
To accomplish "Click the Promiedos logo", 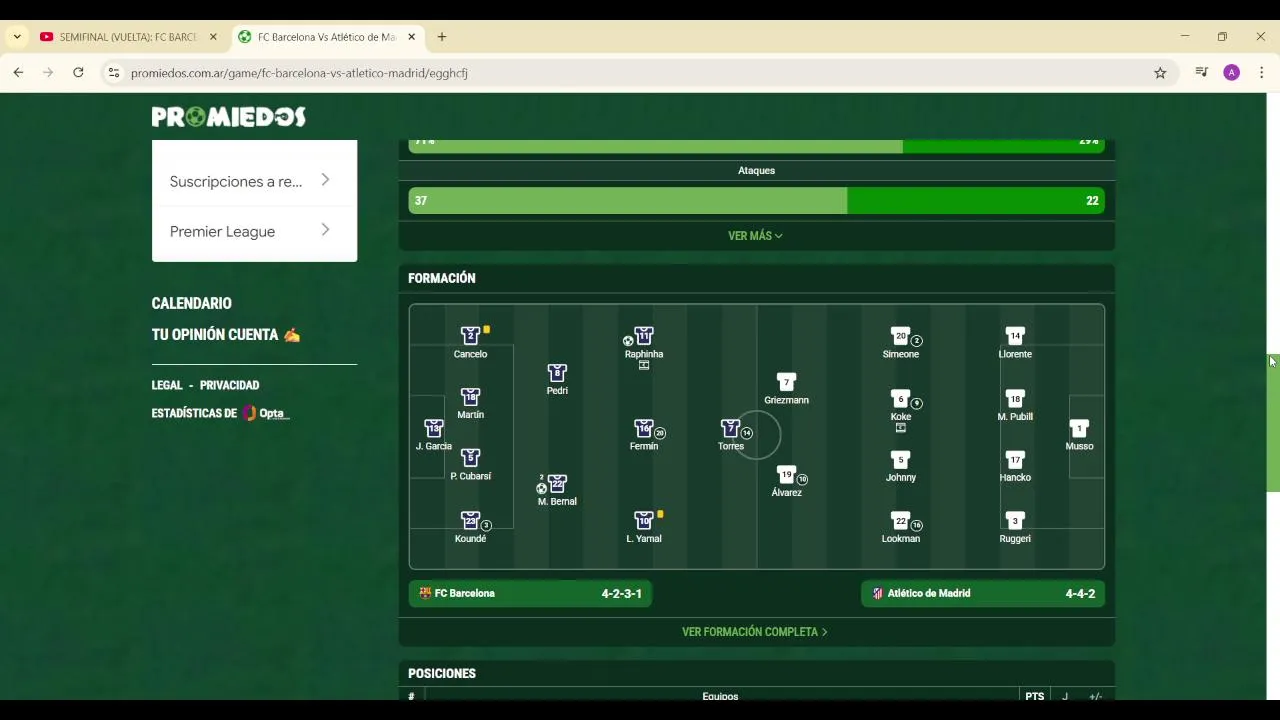I will pos(228,117).
